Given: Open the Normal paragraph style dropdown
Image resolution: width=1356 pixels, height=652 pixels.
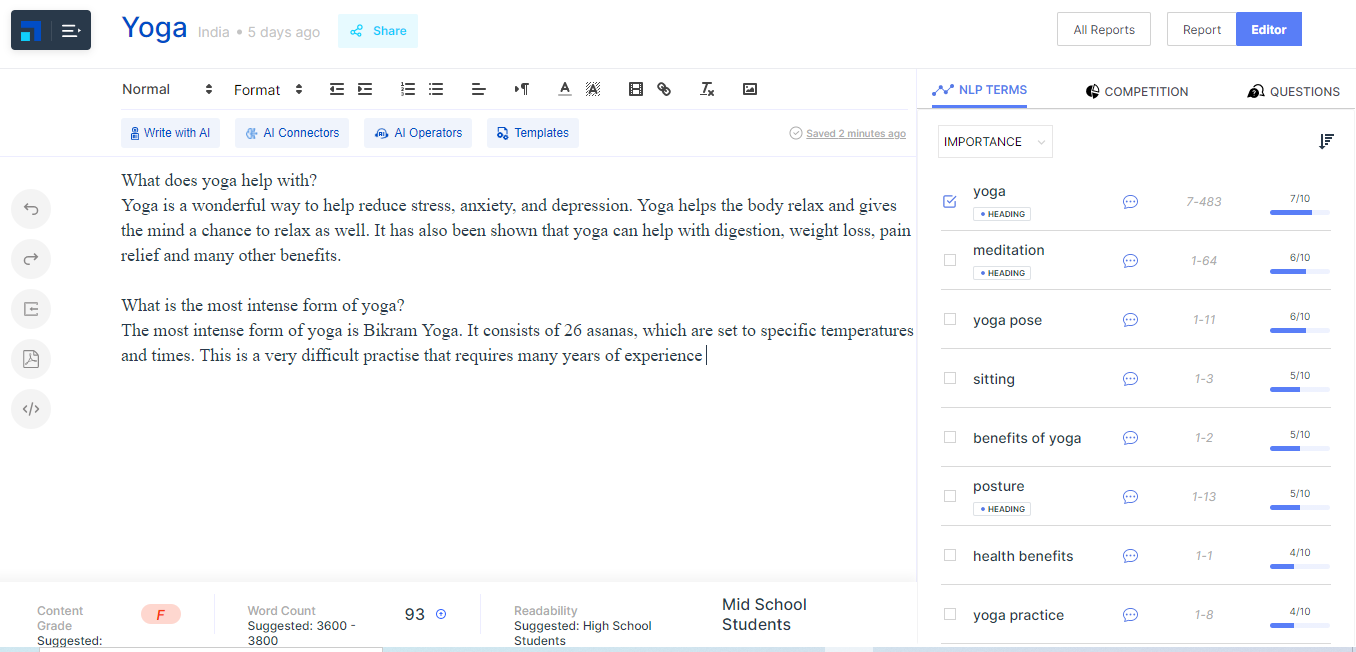Looking at the screenshot, I should (x=168, y=89).
